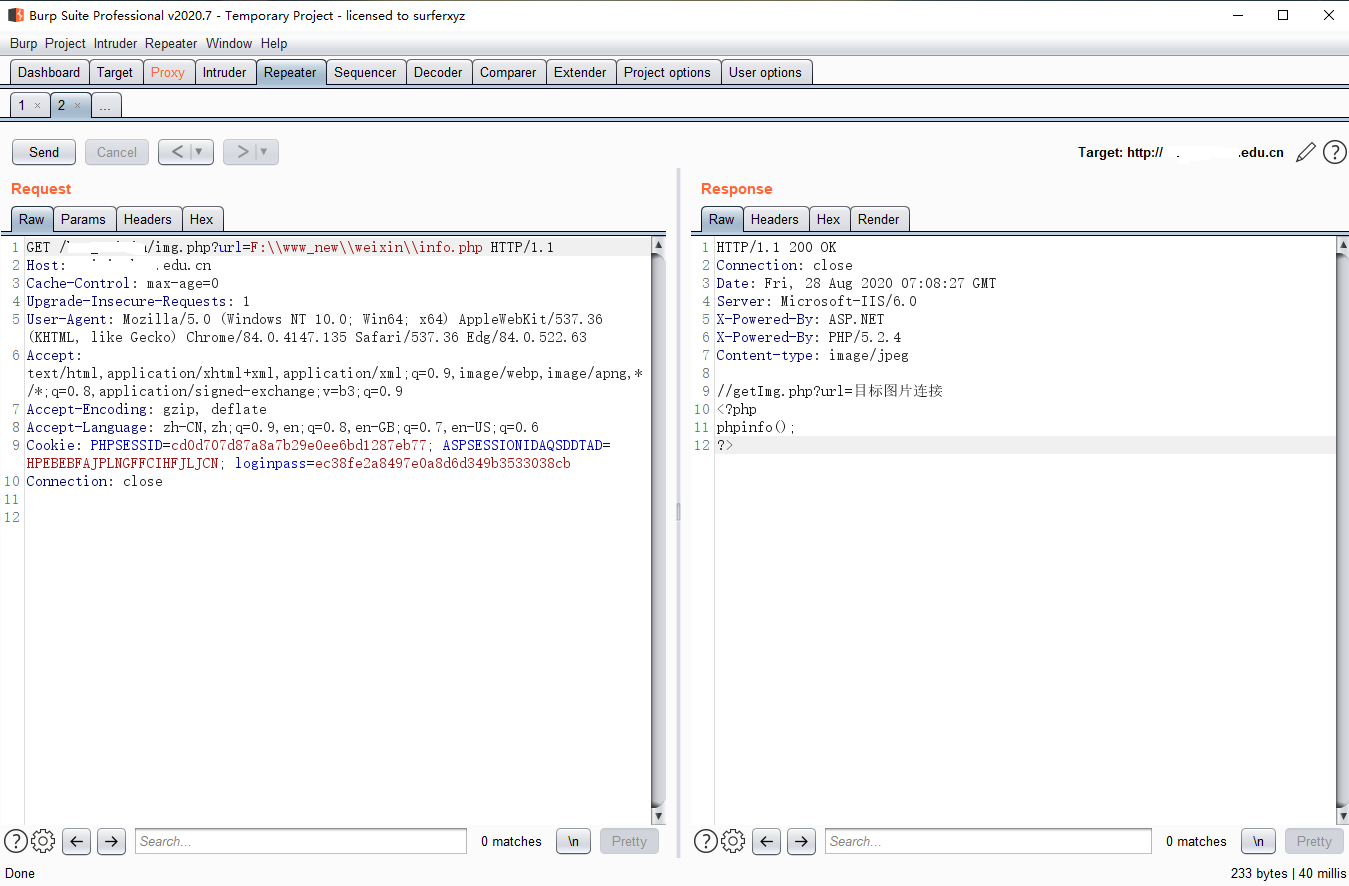The height and width of the screenshot is (886, 1349).
Task: Open the Intruder menu
Action: (116, 43)
